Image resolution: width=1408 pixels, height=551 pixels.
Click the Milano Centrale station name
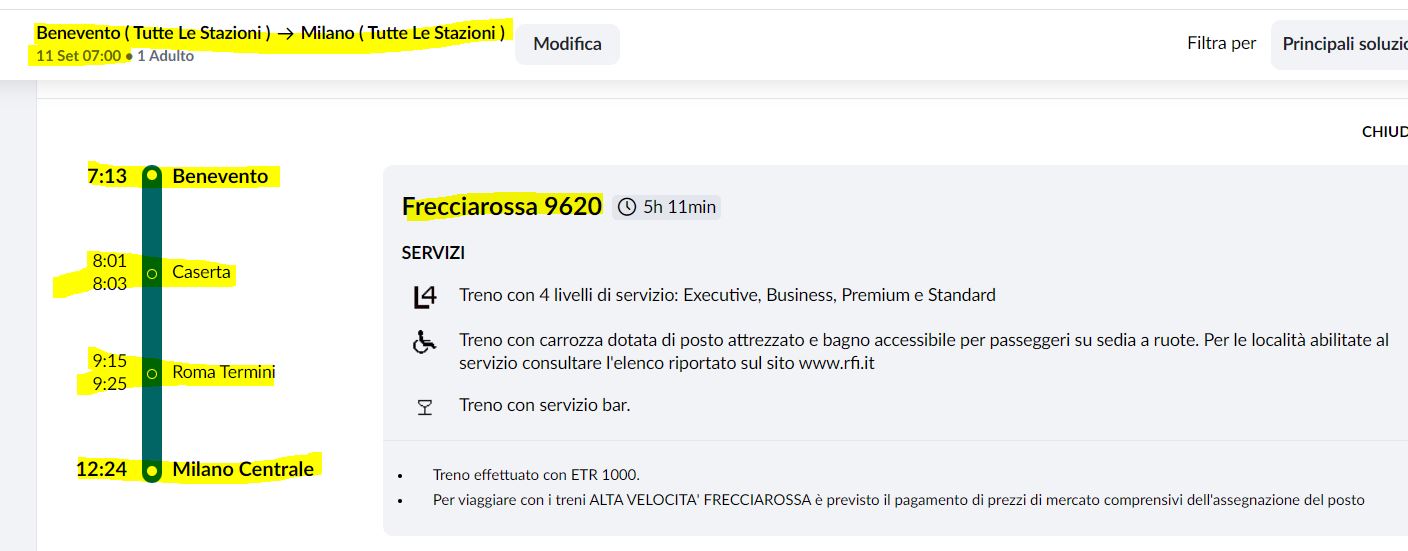coord(243,469)
